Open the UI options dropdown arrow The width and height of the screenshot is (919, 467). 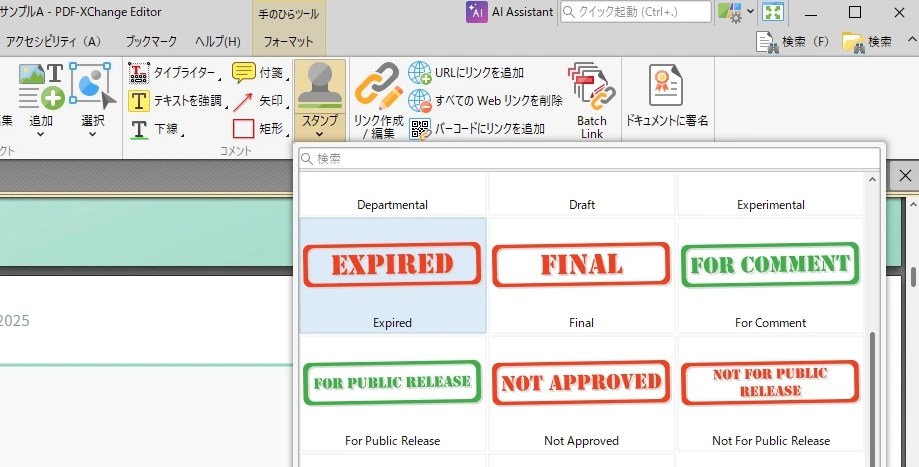750,11
